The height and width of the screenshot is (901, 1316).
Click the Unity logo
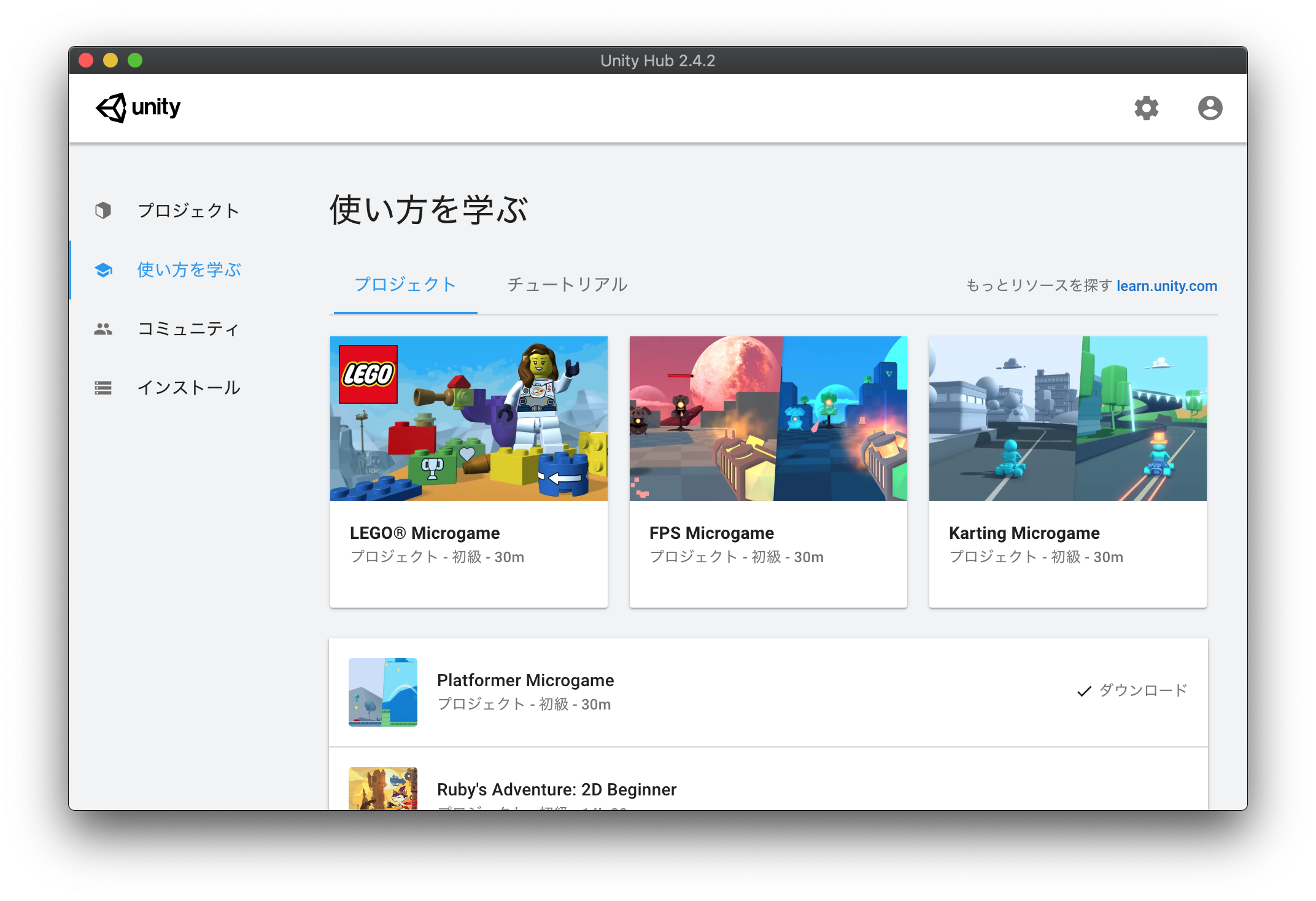tap(137, 107)
